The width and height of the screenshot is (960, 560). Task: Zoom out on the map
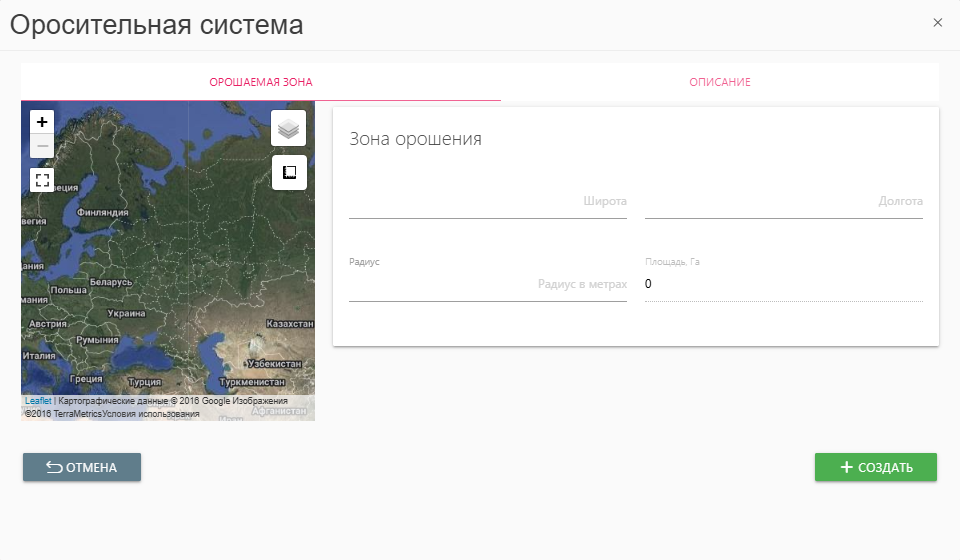click(x=42, y=146)
